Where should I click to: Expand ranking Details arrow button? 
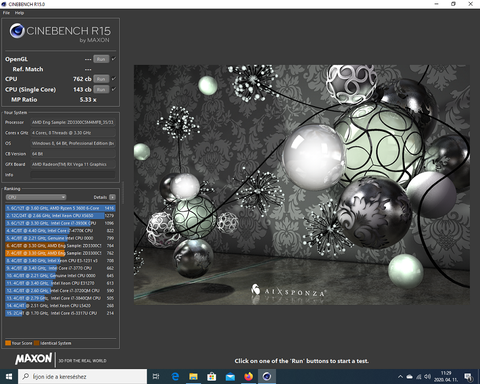[x=112, y=197]
